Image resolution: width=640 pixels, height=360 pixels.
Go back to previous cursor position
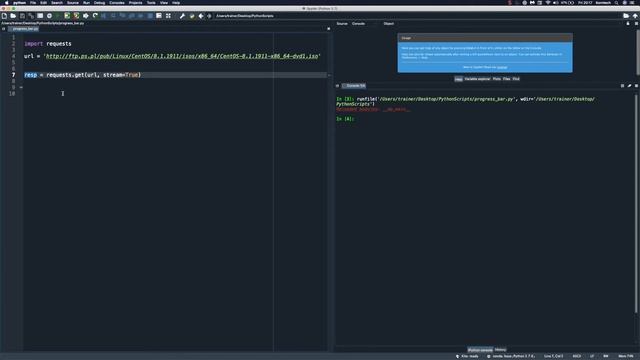[201, 16]
